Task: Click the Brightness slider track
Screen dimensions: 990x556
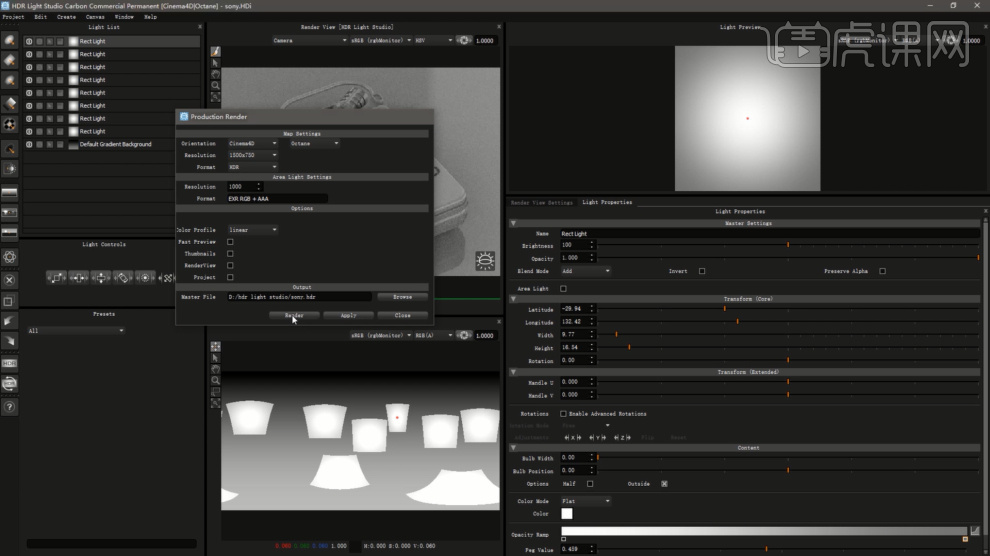Action: pos(788,245)
